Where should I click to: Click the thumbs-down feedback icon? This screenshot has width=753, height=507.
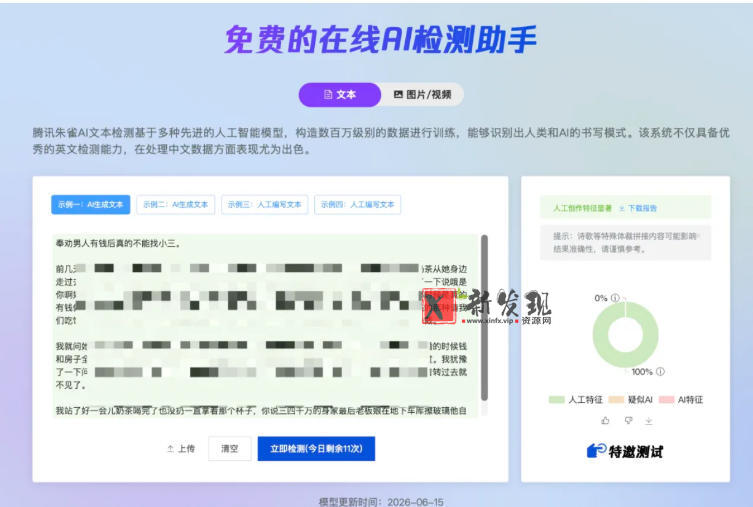point(628,421)
